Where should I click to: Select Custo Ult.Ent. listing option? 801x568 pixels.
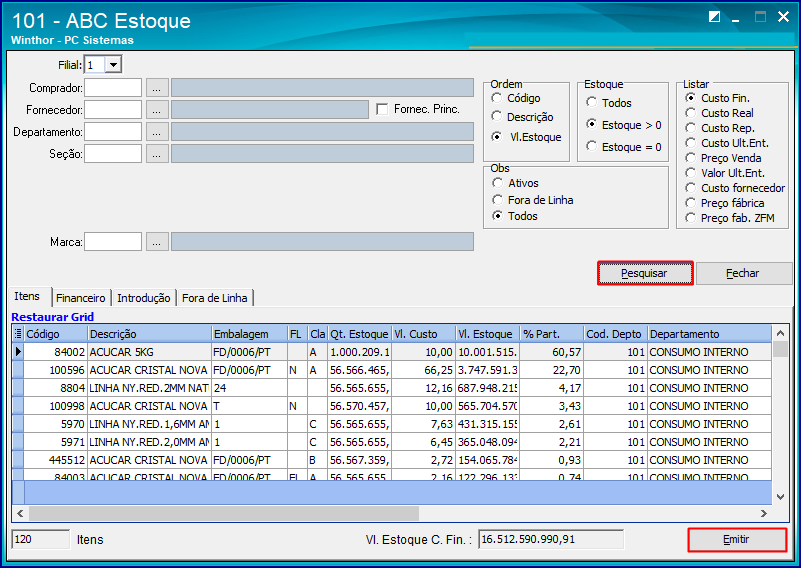(691, 143)
